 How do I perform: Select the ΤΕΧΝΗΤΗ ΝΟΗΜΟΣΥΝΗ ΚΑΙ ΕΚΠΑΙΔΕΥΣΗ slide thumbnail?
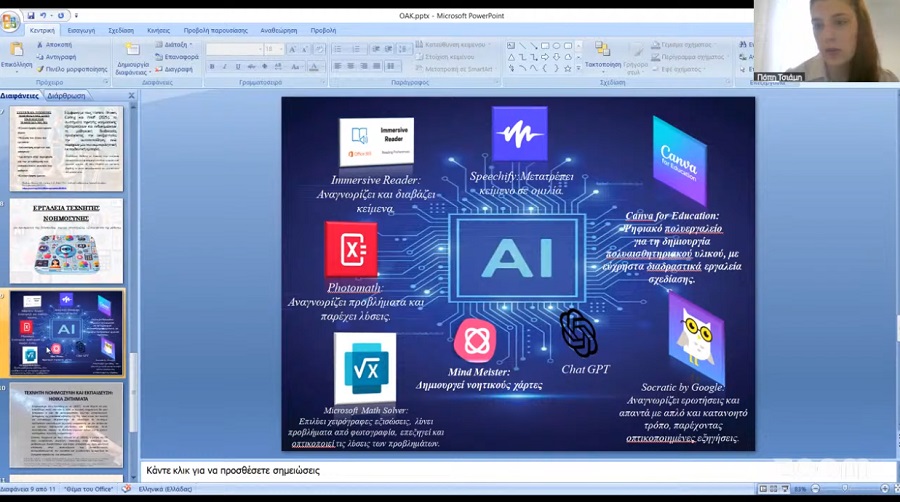(x=67, y=425)
